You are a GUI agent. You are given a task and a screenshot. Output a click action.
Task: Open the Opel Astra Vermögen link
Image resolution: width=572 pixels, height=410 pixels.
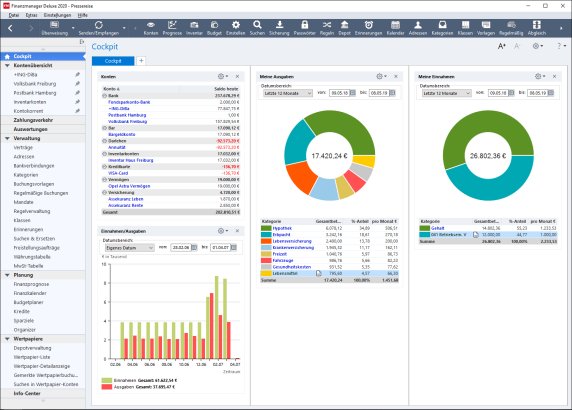pos(129,186)
